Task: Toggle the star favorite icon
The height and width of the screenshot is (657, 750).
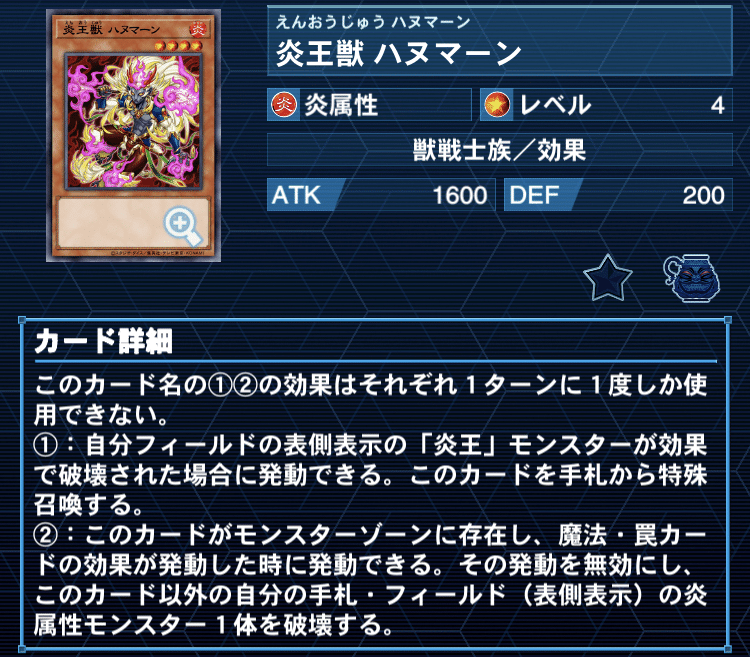Action: click(607, 278)
